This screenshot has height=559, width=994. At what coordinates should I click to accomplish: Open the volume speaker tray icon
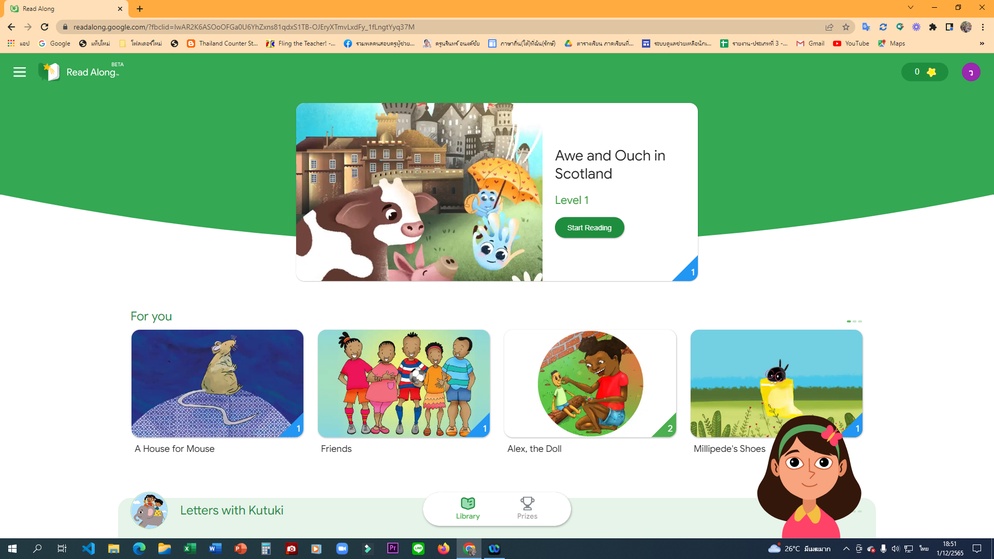point(895,548)
